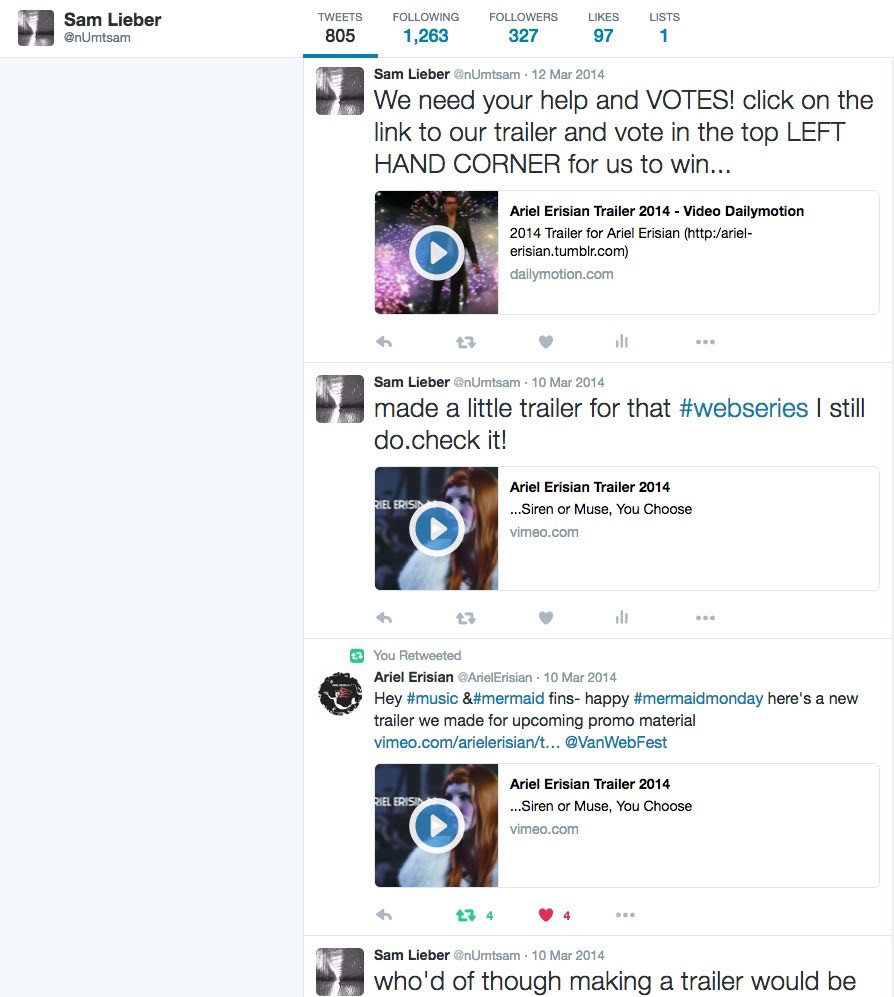Open Ariel Erisian's profile avatar
894x997 pixels.
(340, 694)
